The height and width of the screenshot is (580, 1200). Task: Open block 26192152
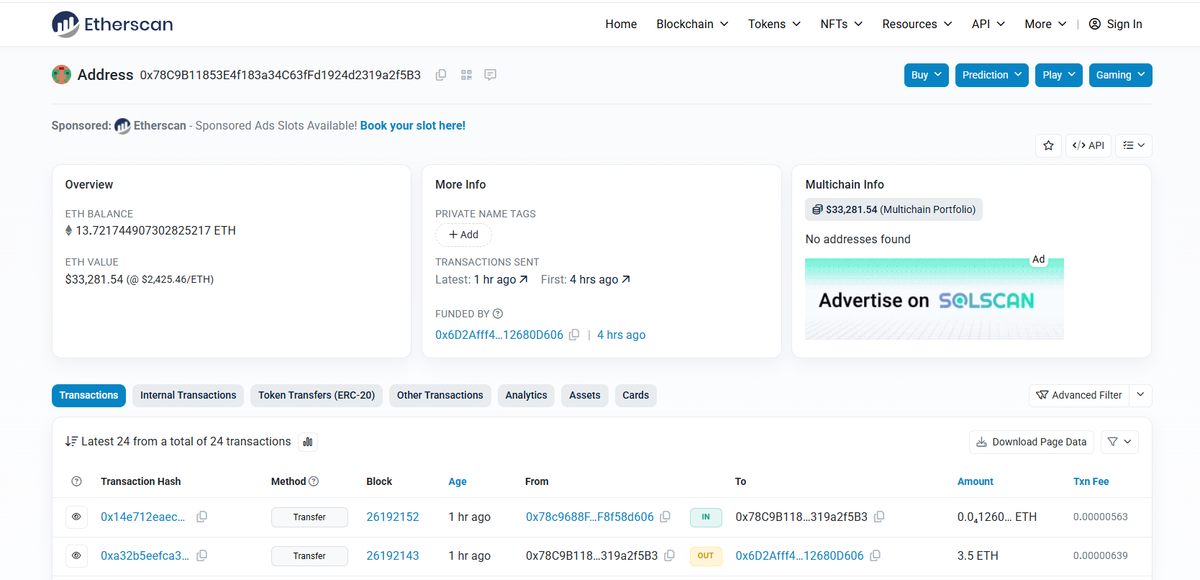click(x=393, y=517)
